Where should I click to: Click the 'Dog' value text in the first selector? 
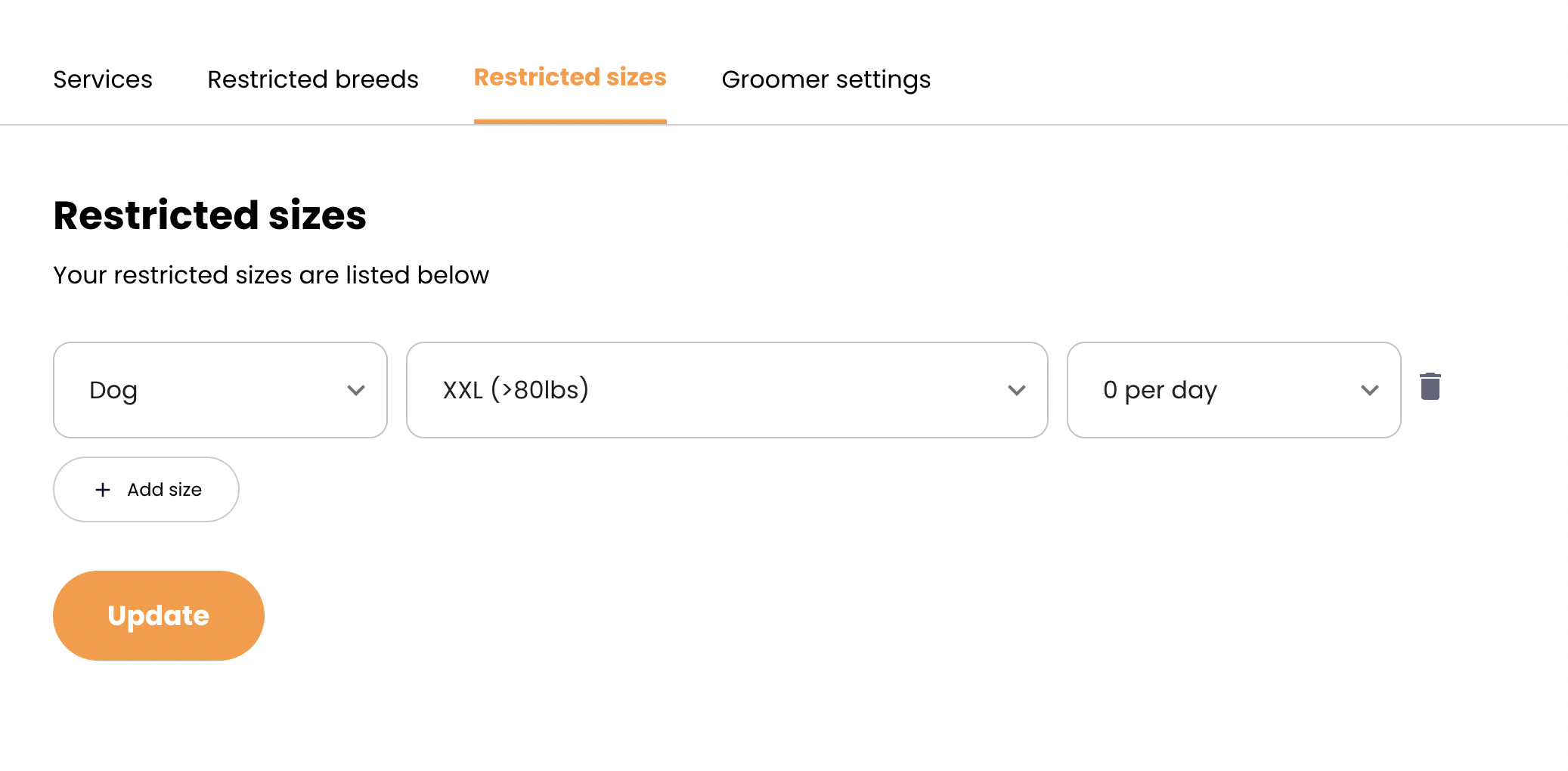click(x=113, y=390)
